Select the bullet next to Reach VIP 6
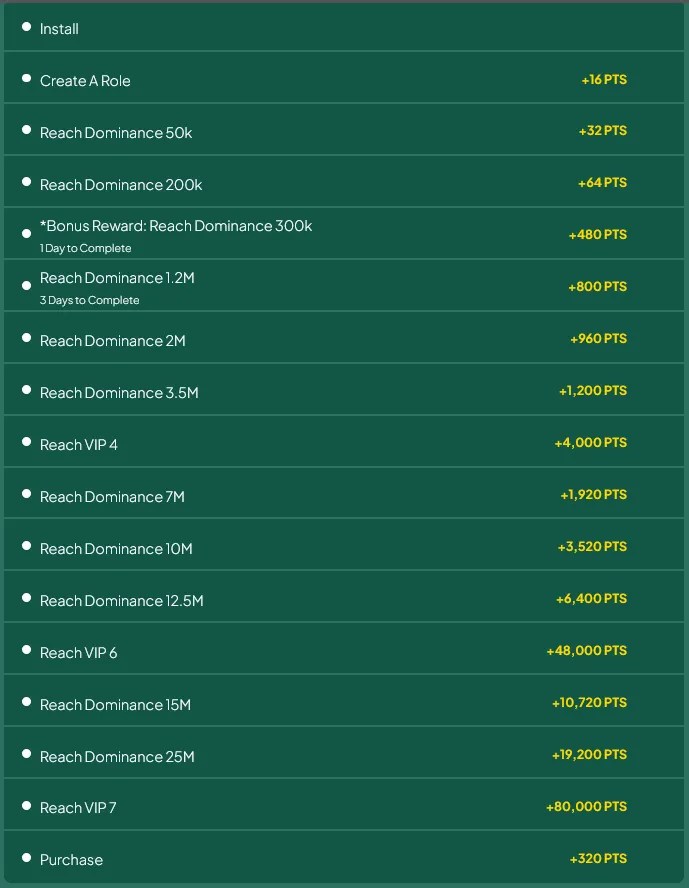This screenshot has height=888, width=689. [x=26, y=651]
